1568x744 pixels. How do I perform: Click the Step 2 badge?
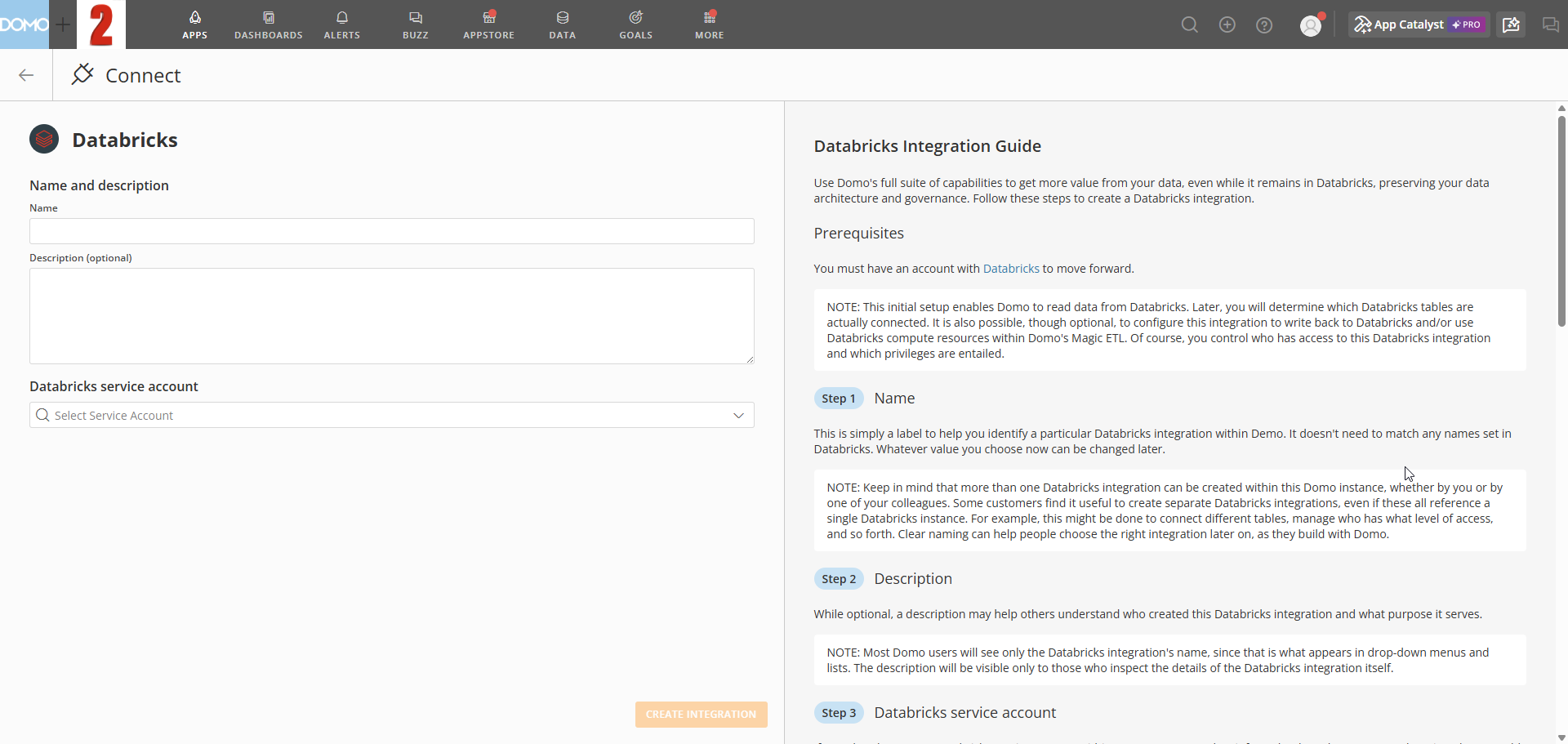coord(839,579)
